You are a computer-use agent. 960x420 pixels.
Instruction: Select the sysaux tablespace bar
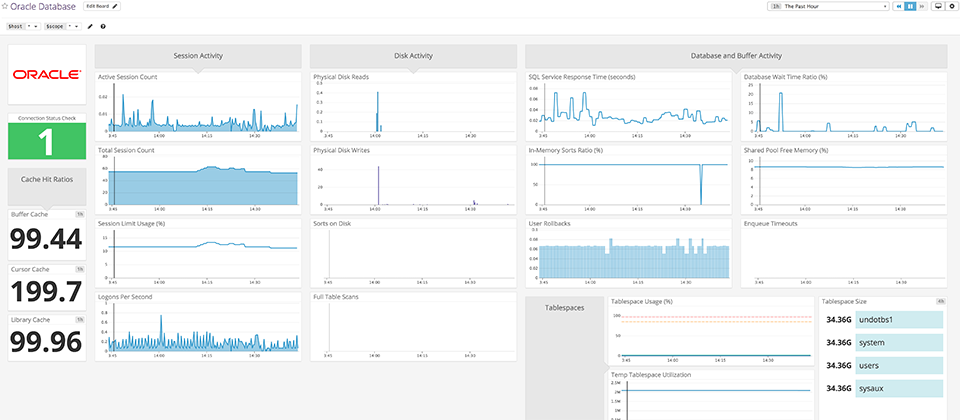pyautogui.click(x=899, y=388)
